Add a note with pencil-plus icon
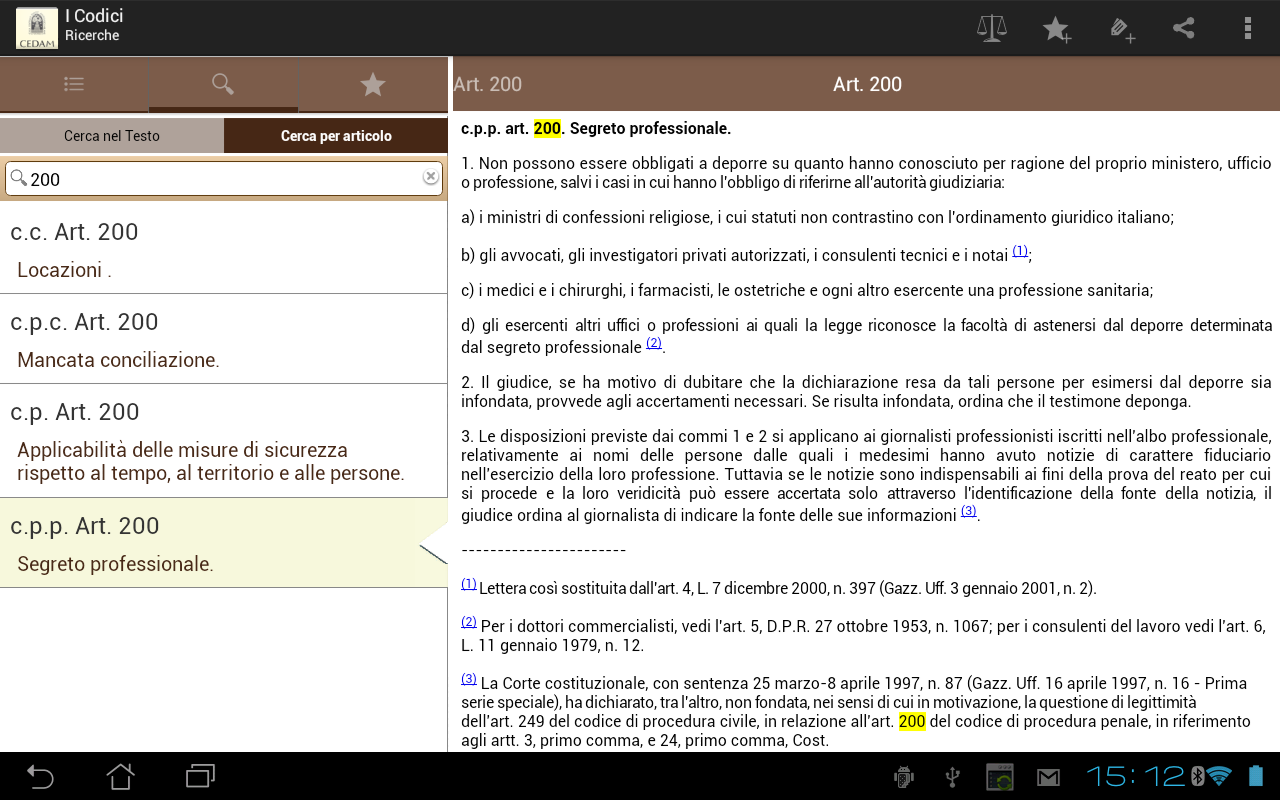The height and width of the screenshot is (800, 1280). 1122,29
